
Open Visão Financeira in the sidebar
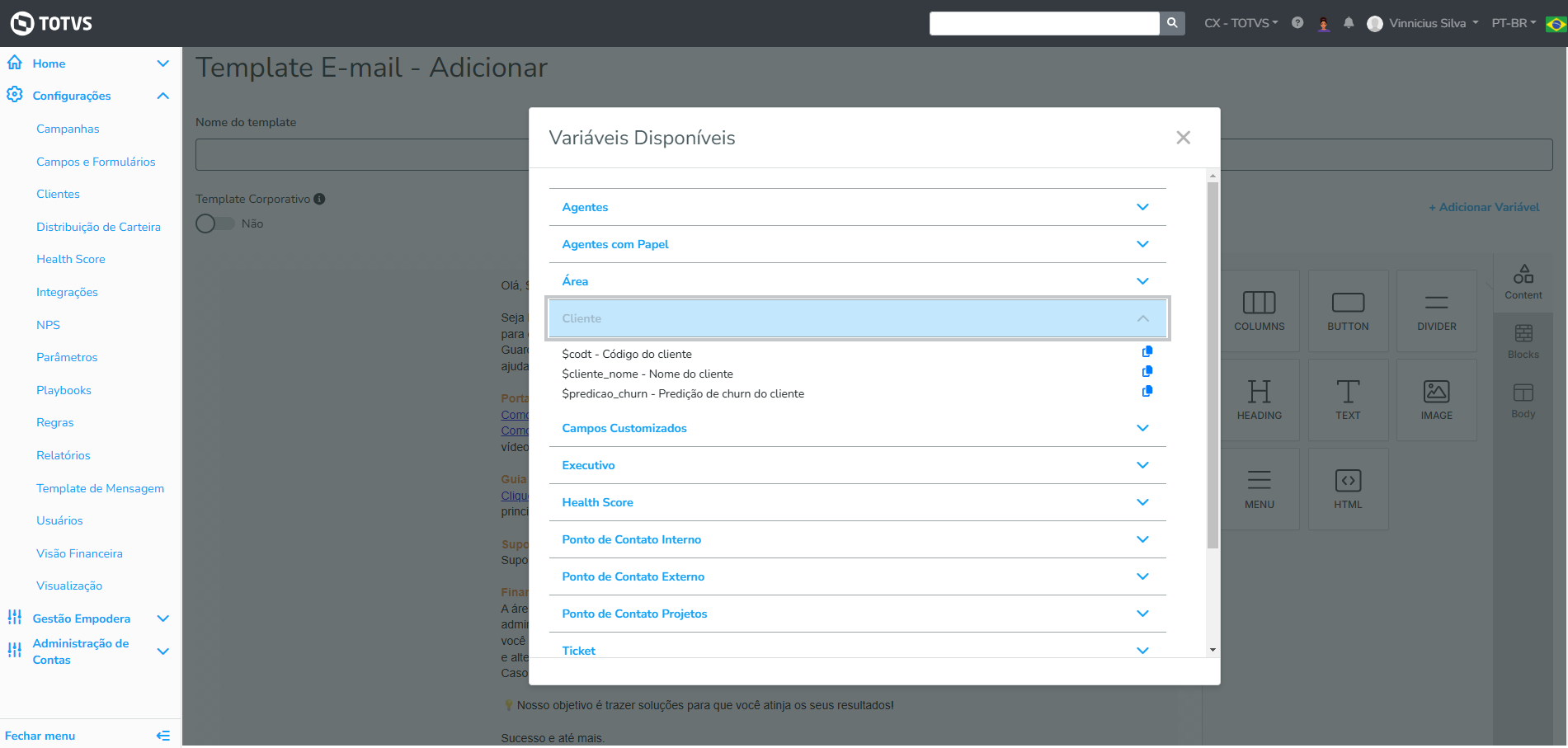coord(79,553)
